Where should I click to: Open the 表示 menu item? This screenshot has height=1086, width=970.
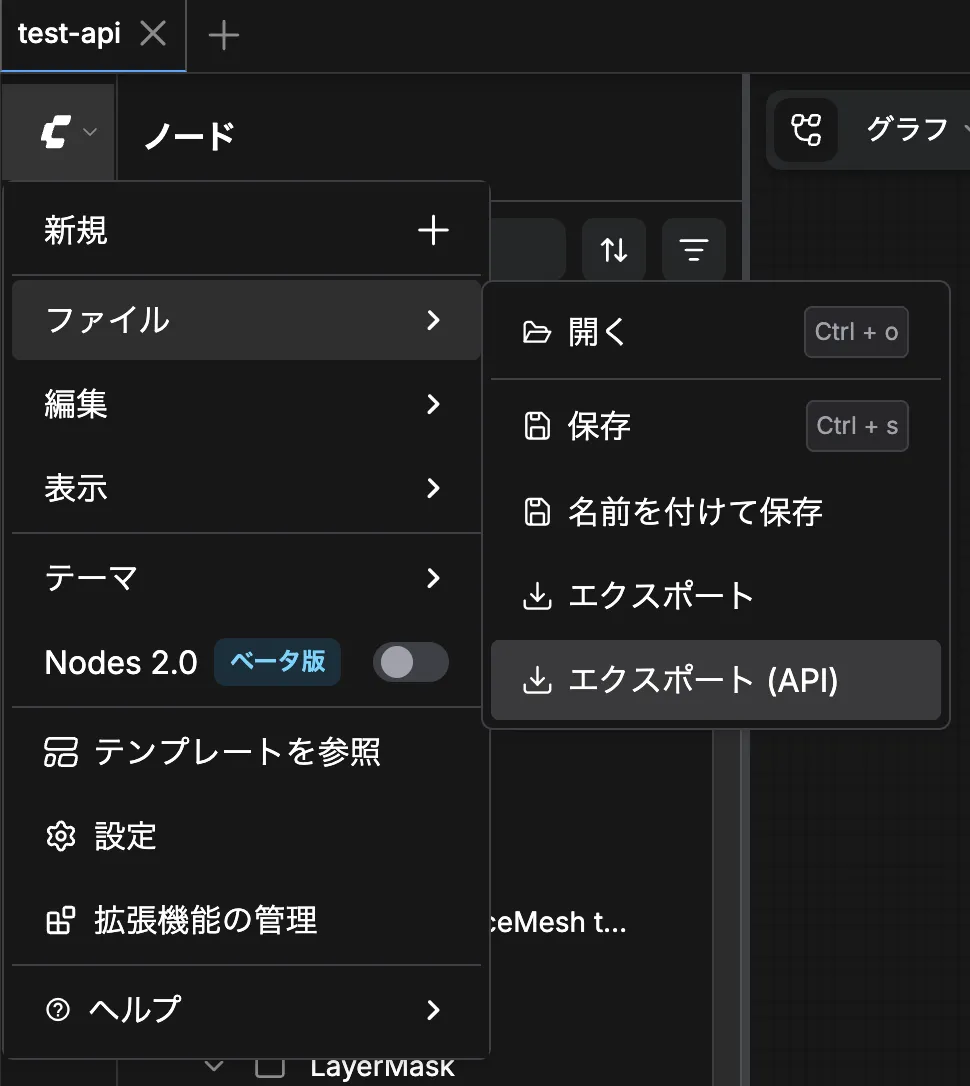(246, 488)
